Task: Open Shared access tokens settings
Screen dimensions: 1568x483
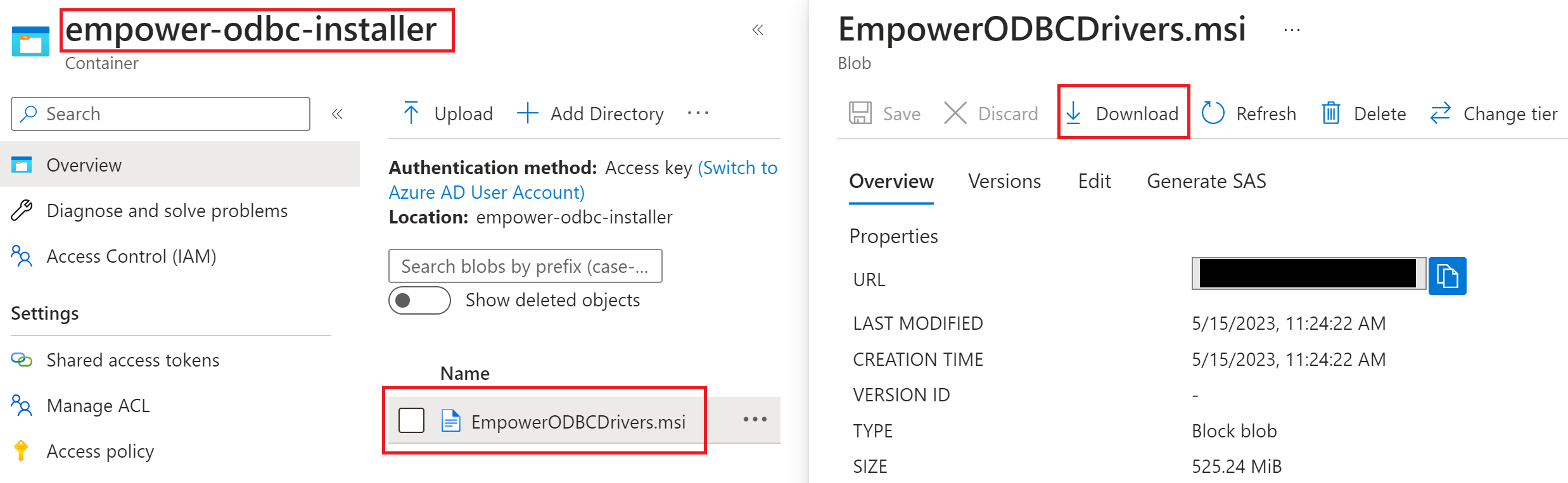Action: point(115,360)
